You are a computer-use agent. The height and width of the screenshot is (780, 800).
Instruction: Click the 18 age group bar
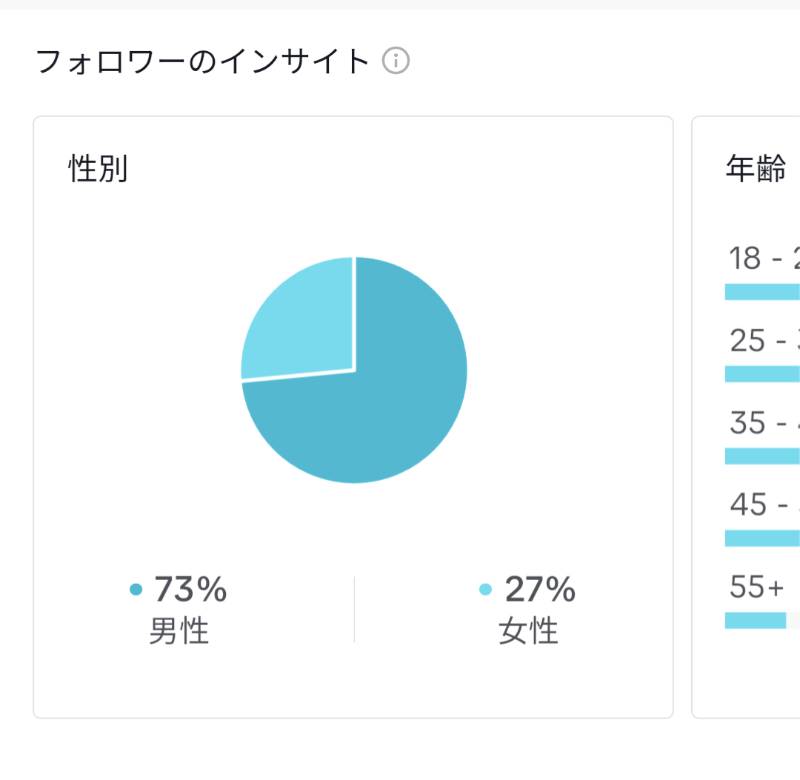pyautogui.click(x=762, y=292)
